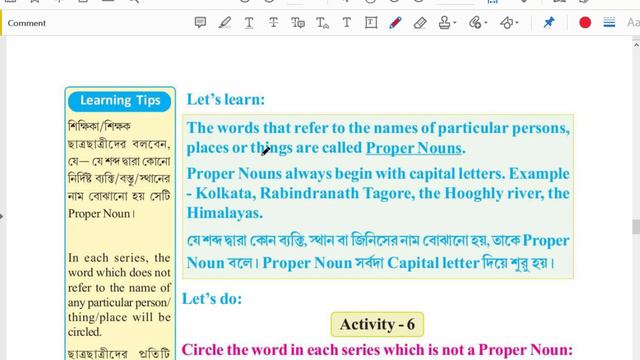Viewport: 640px width, 360px height.
Task: Select the Highlight text tool
Action: coord(224,22)
